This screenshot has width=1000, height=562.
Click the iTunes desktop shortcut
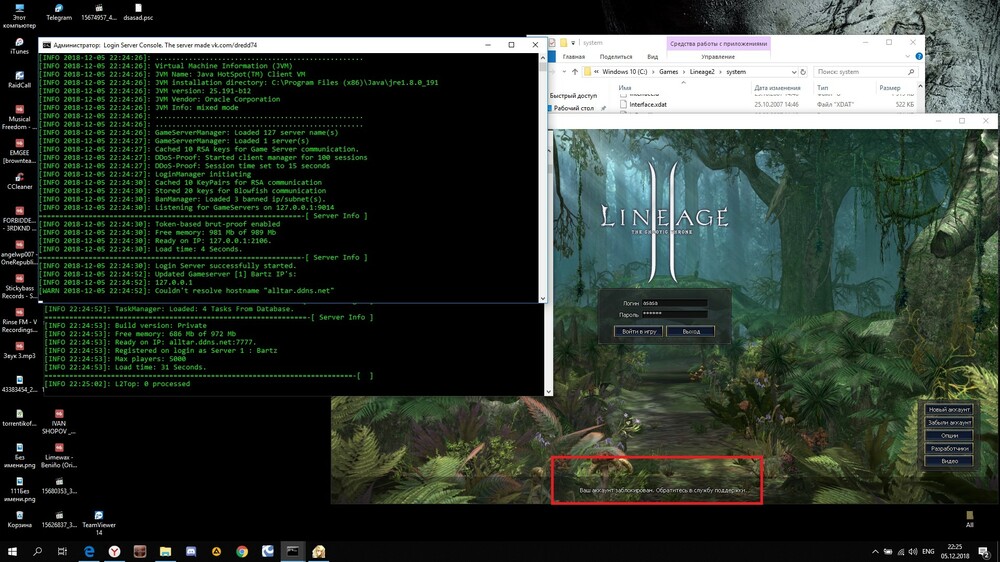(19, 40)
